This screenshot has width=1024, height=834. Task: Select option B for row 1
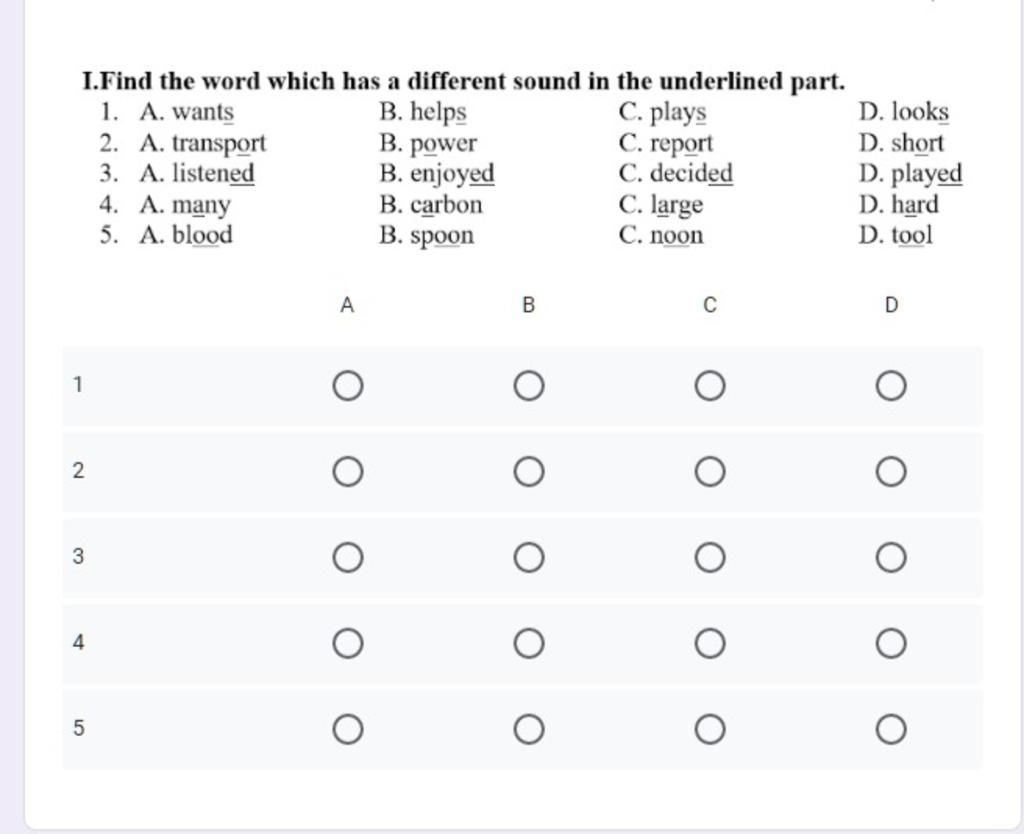[528, 385]
